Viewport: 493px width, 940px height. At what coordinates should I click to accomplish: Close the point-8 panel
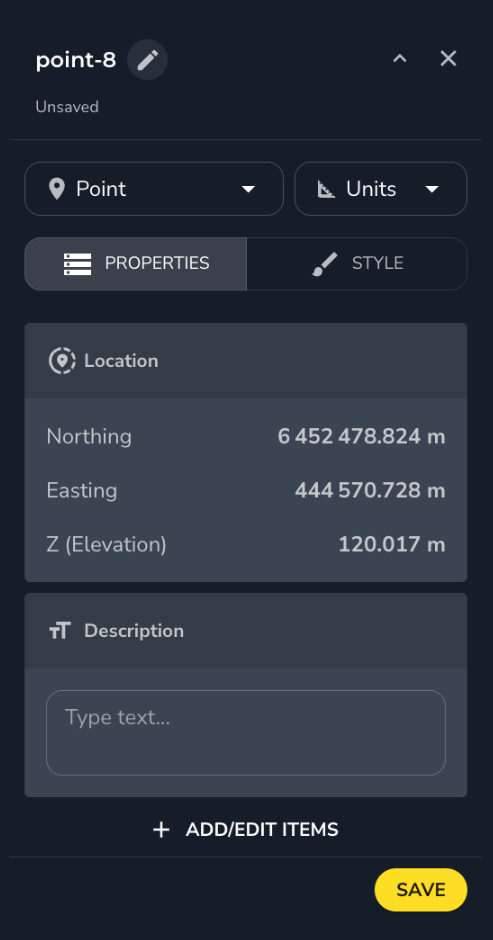(449, 59)
